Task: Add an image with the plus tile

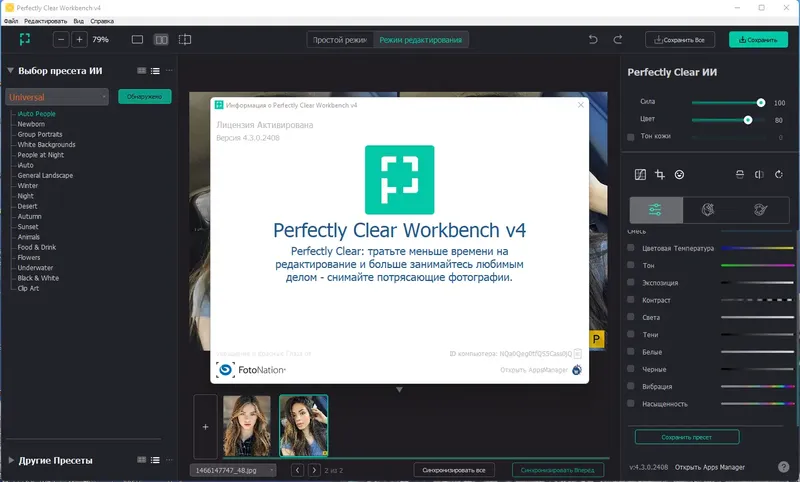Action: (x=206, y=426)
